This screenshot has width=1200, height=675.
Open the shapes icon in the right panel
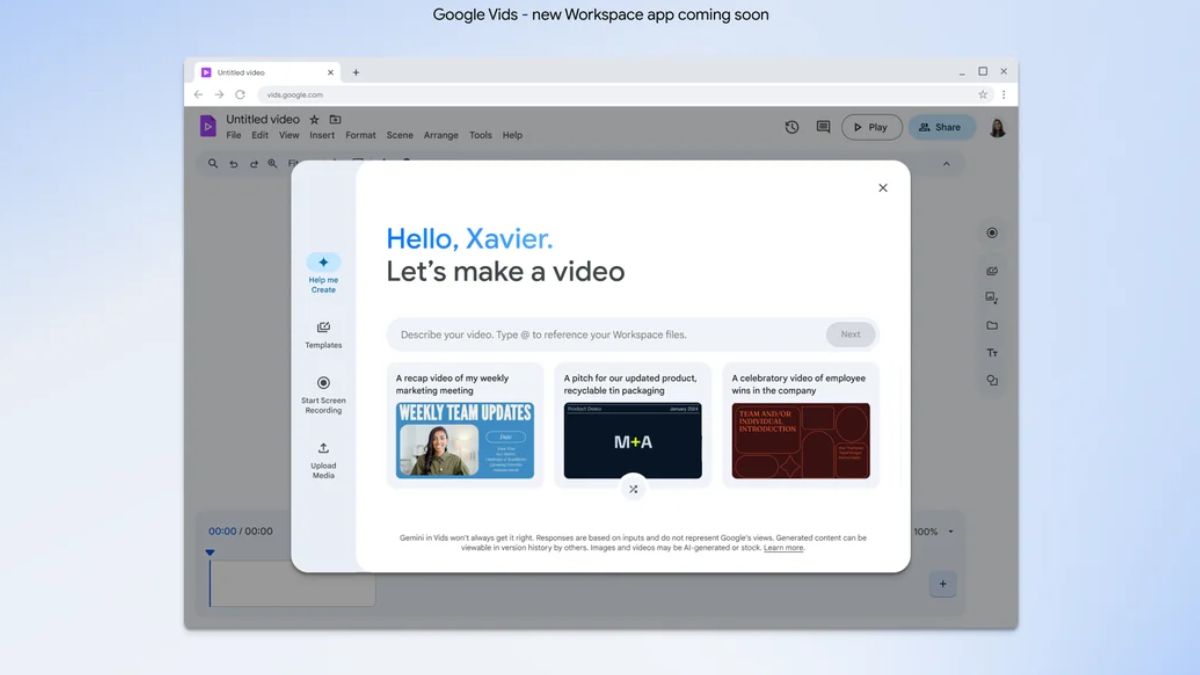coord(992,380)
